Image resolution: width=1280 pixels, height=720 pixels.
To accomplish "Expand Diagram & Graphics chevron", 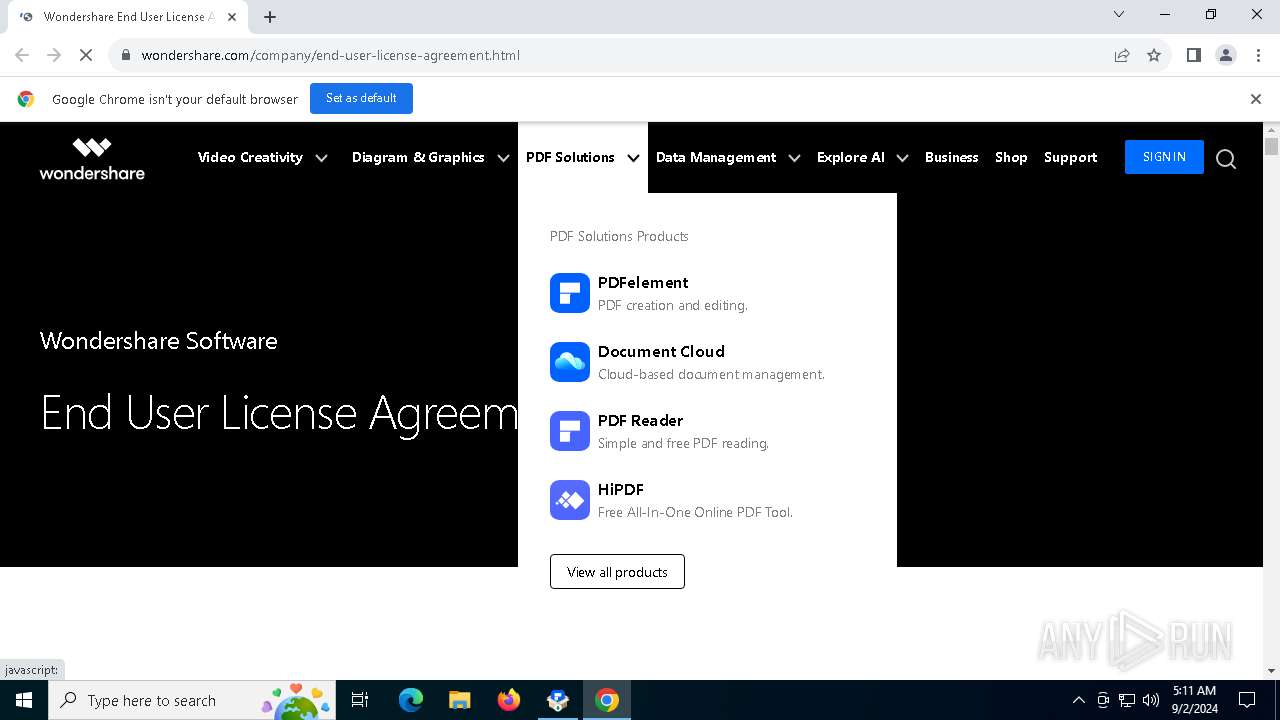I will 503,158.
